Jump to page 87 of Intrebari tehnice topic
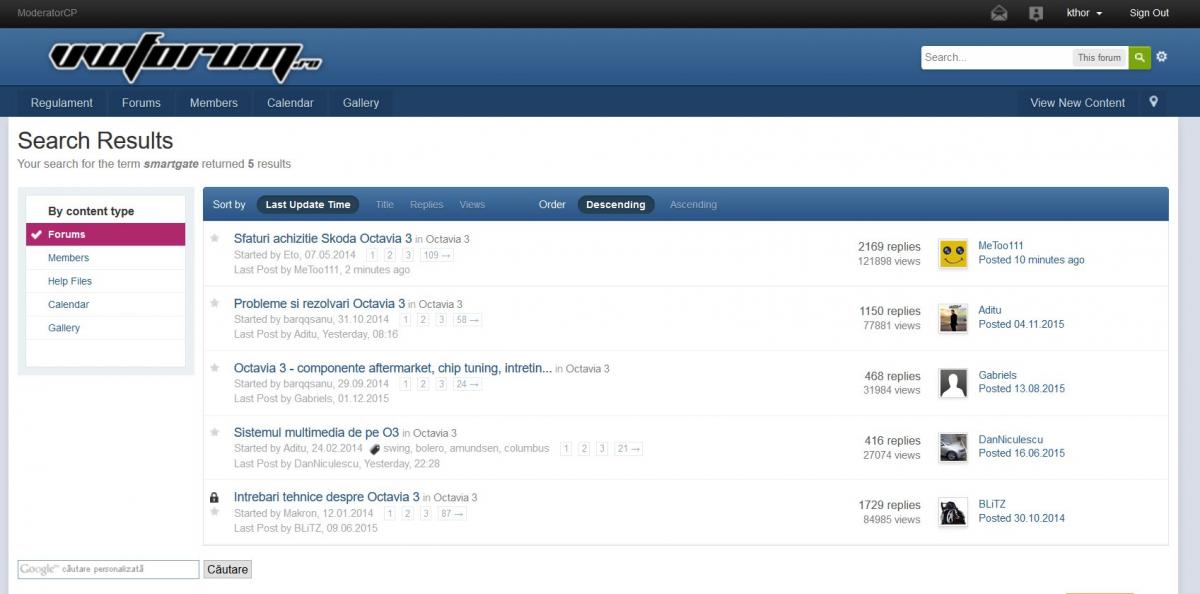Viewport: 1200px width, 594px height. (x=452, y=514)
